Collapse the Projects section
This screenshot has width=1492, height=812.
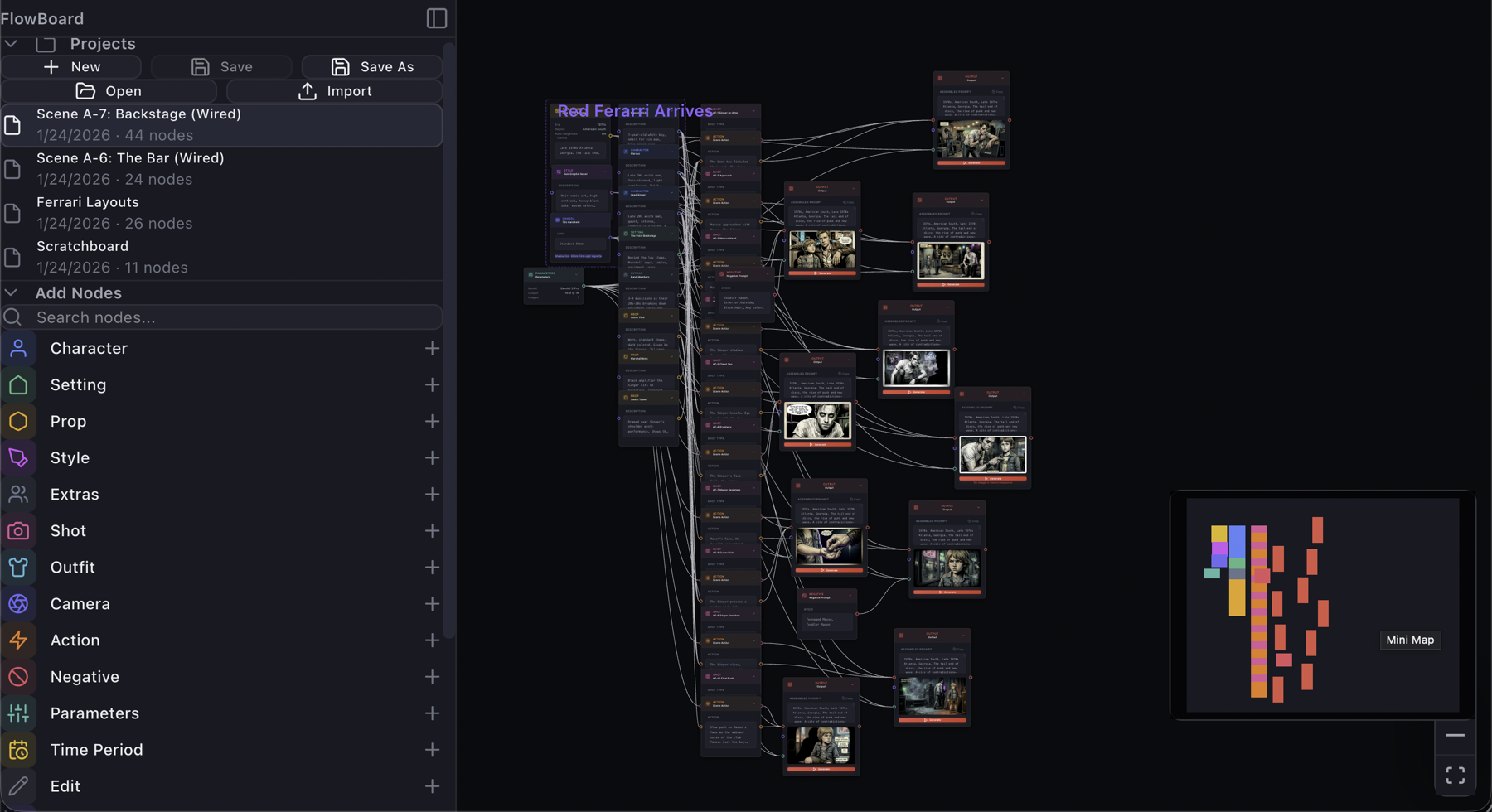click(x=11, y=43)
